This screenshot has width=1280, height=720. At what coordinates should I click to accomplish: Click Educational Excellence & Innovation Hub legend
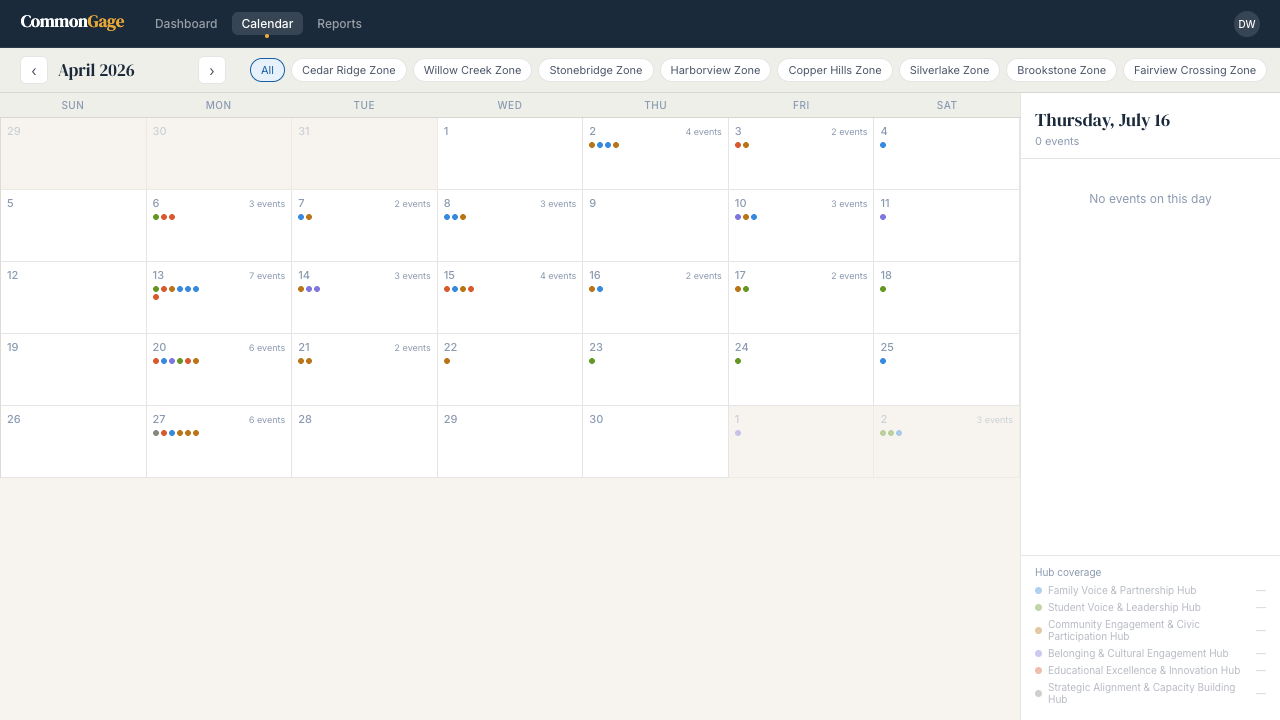[x=1150, y=670]
